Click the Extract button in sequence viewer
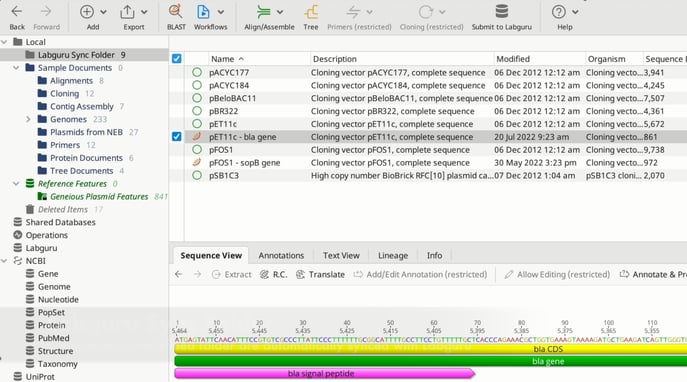Viewport: 687px width, 382px height. (231, 275)
